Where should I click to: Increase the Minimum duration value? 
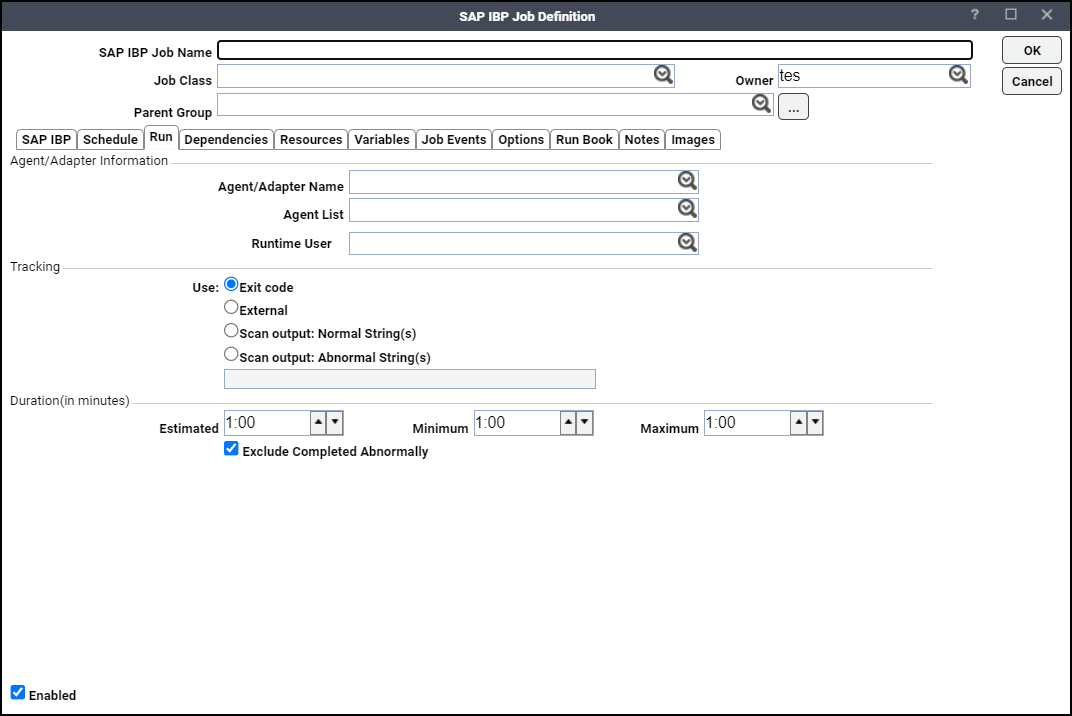[x=568, y=423]
